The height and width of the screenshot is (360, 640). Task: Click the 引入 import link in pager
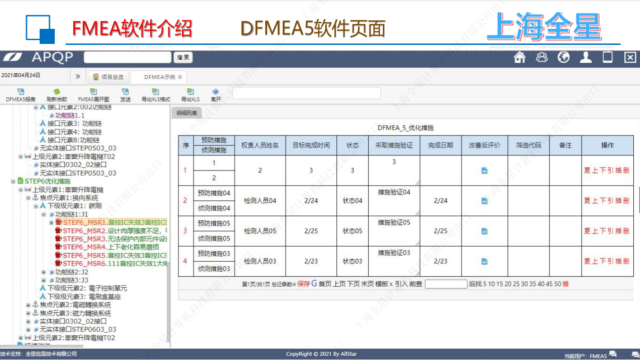401,284
